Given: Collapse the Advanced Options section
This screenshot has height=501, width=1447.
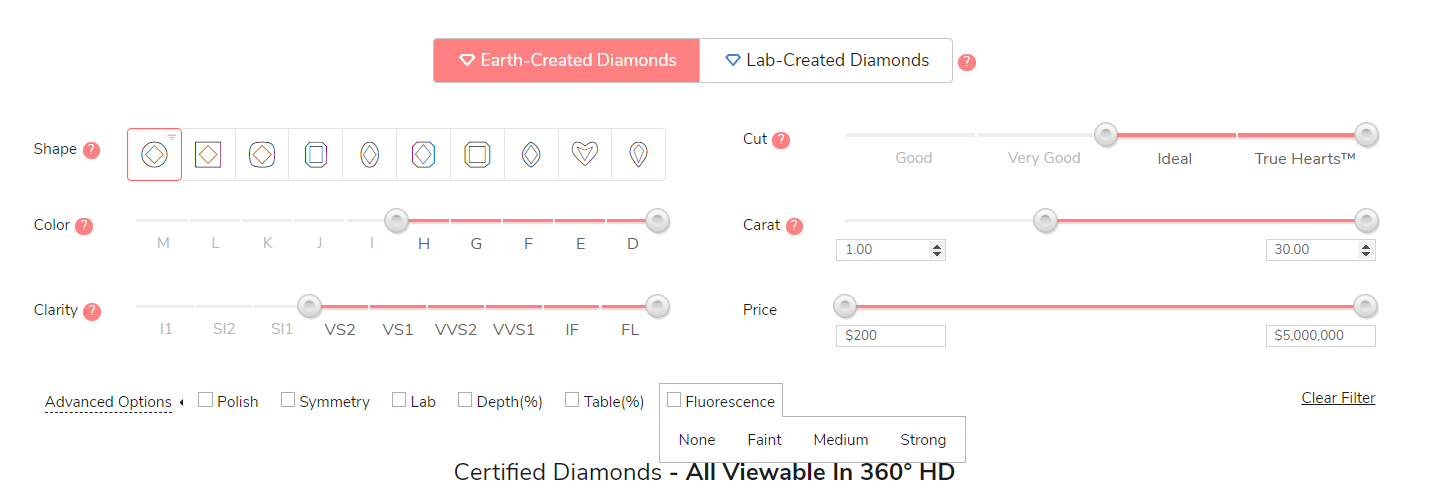Looking at the screenshot, I should point(108,402).
